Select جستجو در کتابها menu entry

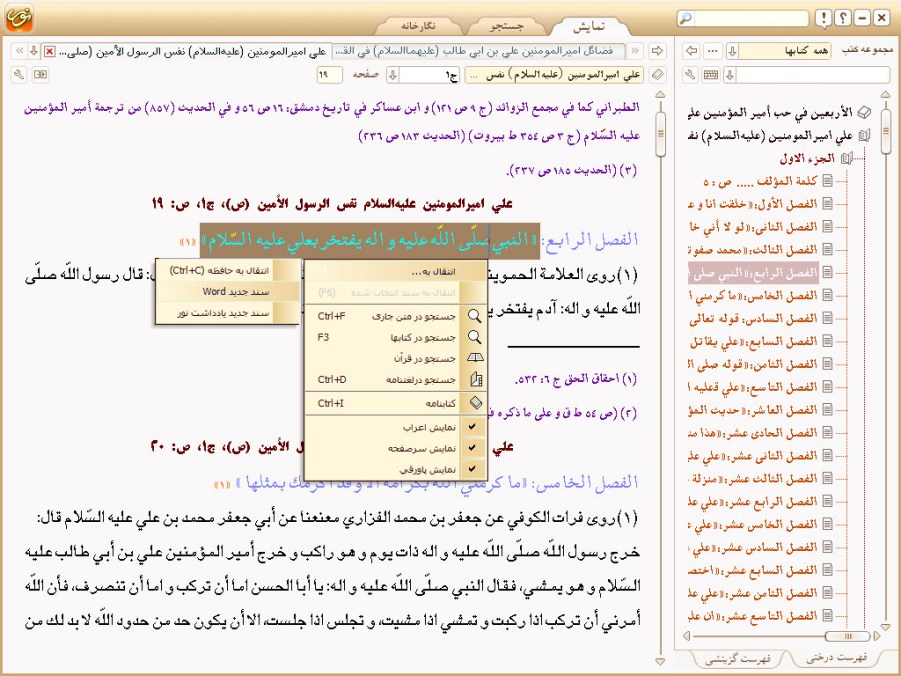coord(396,337)
